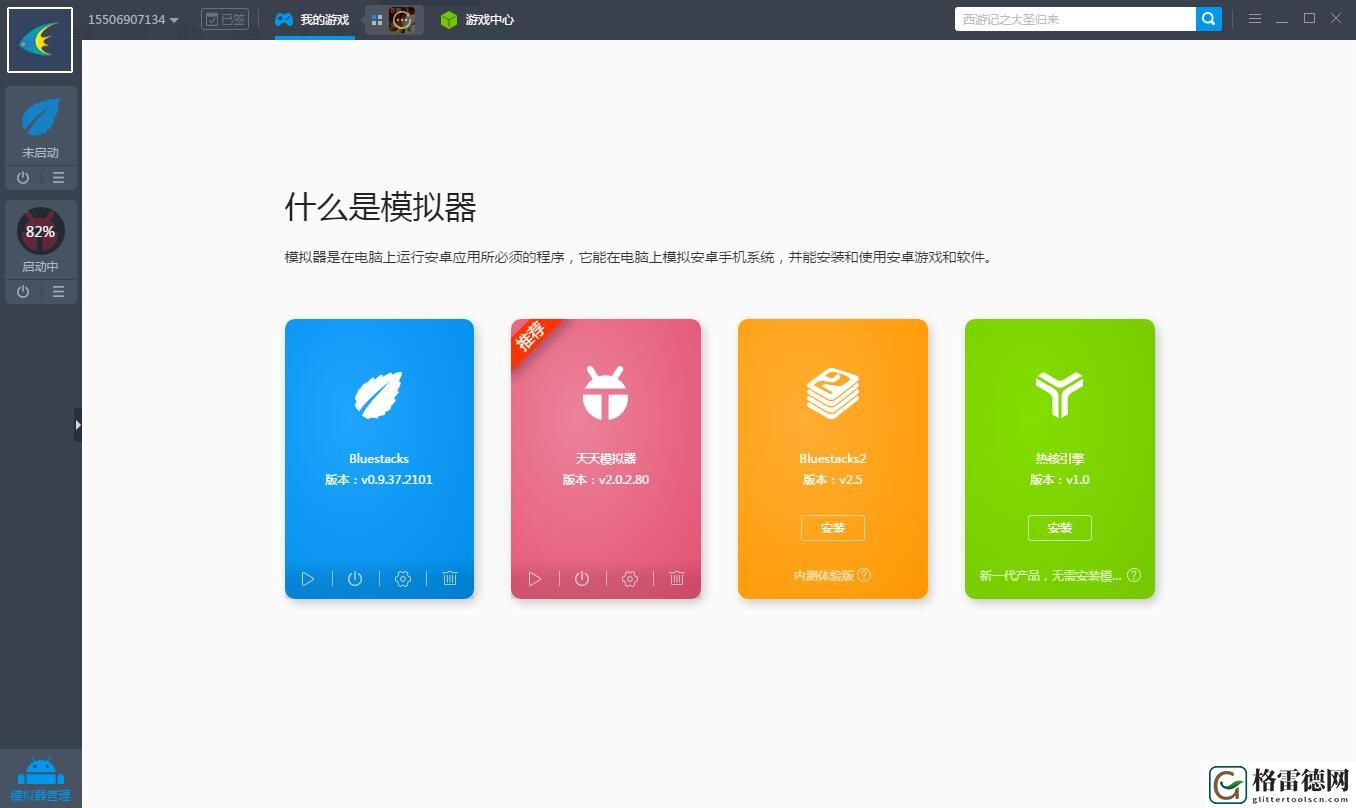Start the 天天模拟器 play icon
The height and width of the screenshot is (808, 1356).
tap(535, 579)
